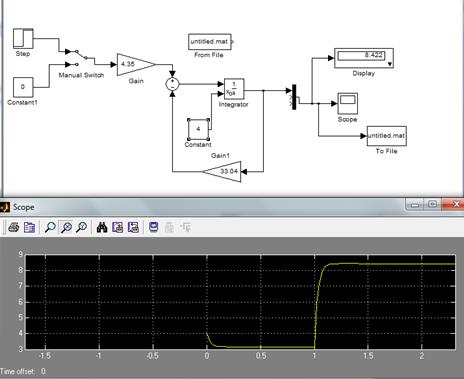Select the Integrator block
This screenshot has width=464, height=379.
point(234,89)
